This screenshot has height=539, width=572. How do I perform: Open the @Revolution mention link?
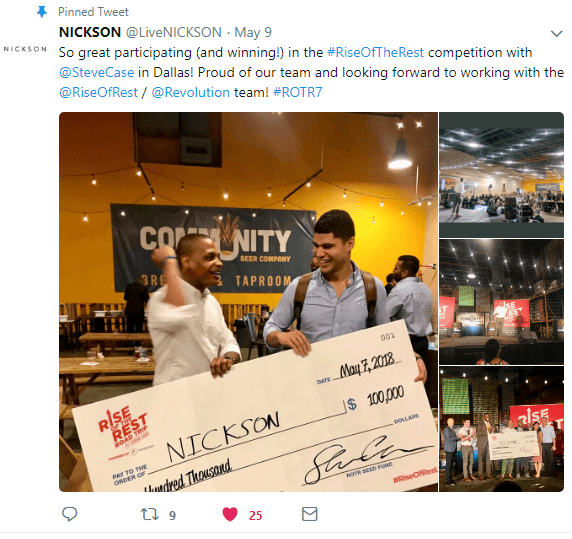point(190,93)
